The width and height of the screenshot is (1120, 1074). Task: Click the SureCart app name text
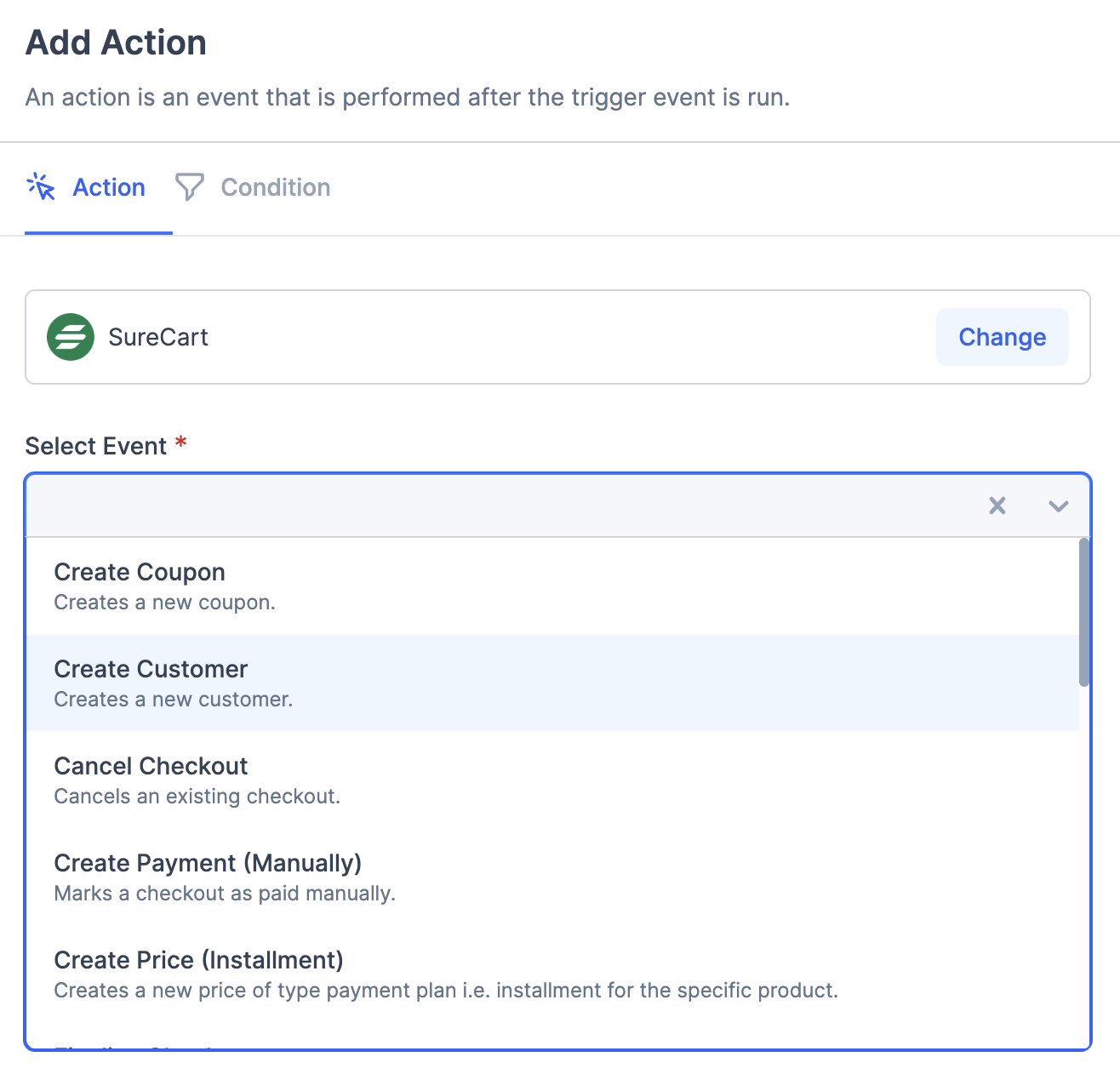click(158, 337)
